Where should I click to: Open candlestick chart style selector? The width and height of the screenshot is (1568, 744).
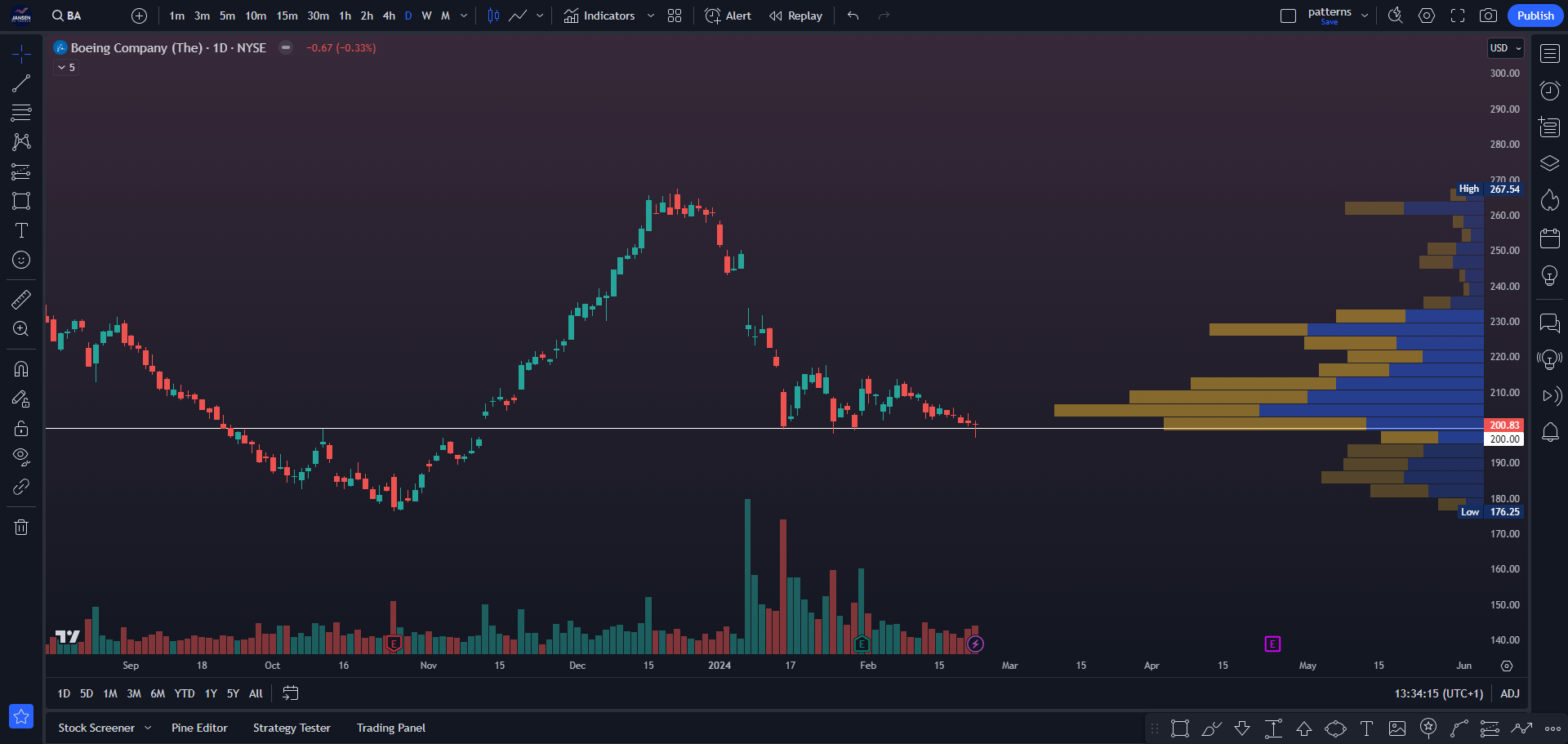tap(493, 16)
